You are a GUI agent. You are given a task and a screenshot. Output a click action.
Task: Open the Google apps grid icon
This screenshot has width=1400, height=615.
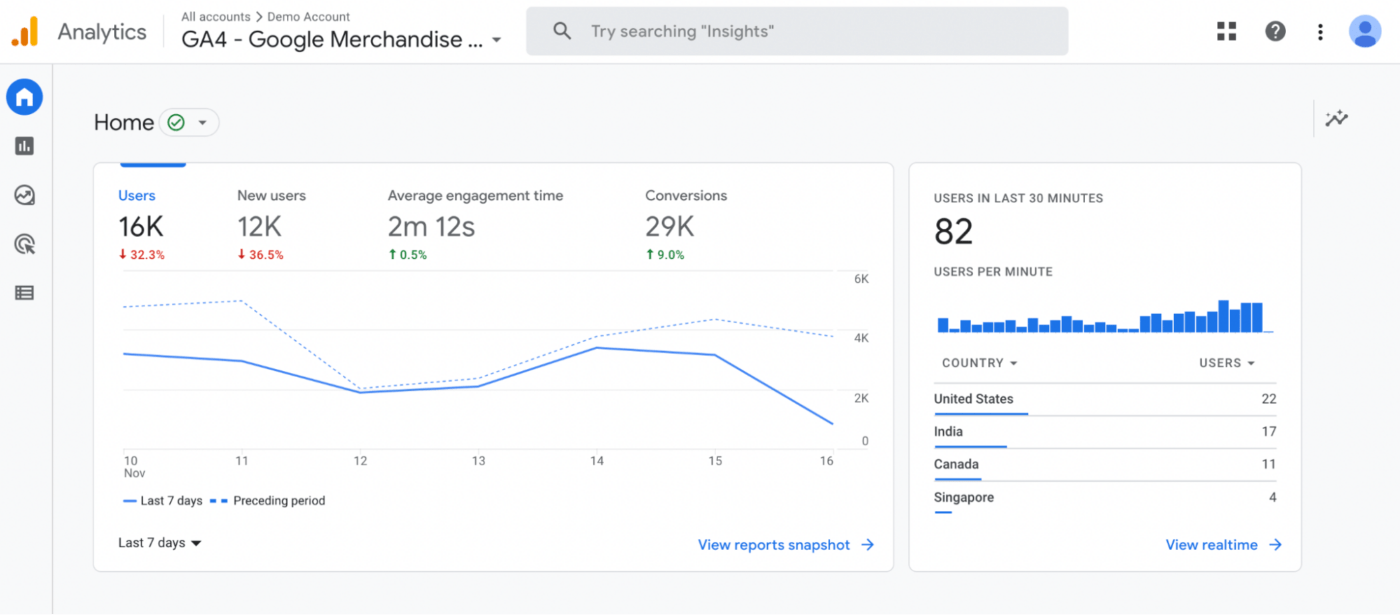(1227, 31)
